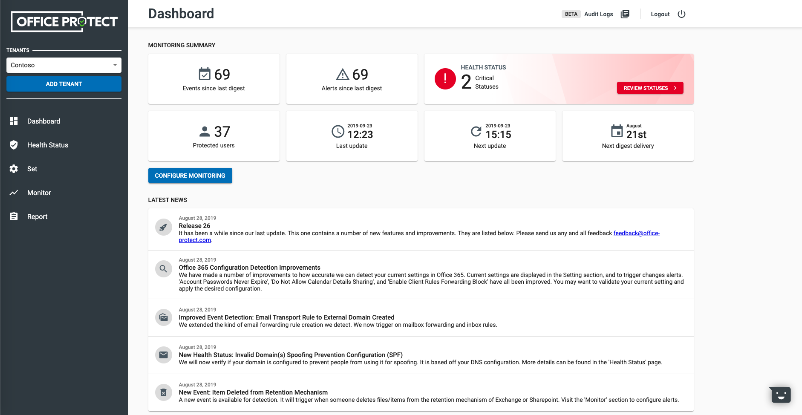Click the Report document icon
This screenshot has height=415, width=802.
click(x=14, y=217)
